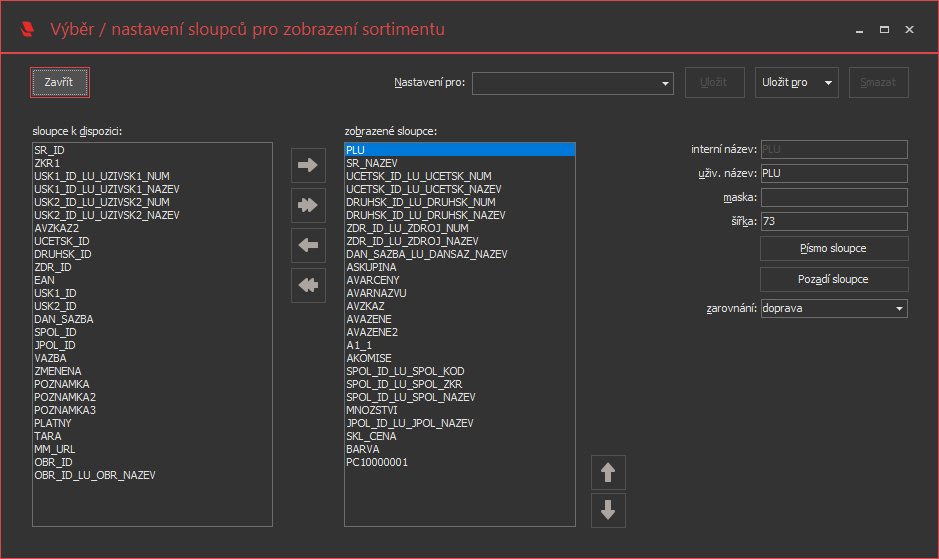Image resolution: width=939 pixels, height=559 pixels.
Task: Move displayed column up with up arrow
Action: coord(608,473)
